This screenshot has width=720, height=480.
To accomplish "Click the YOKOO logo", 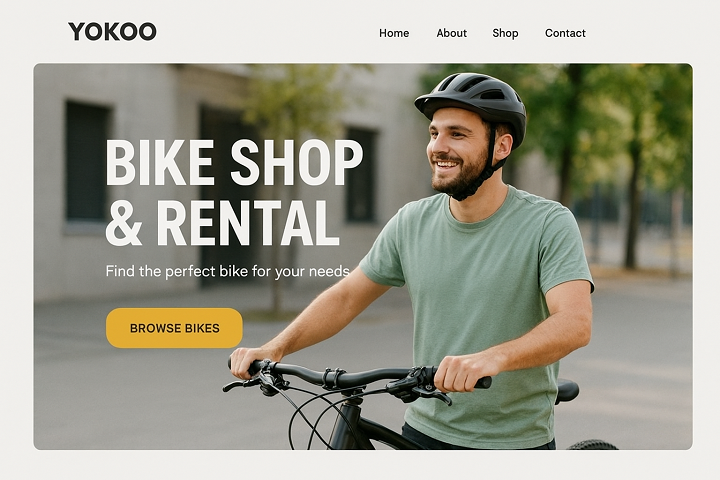I will coord(112,32).
